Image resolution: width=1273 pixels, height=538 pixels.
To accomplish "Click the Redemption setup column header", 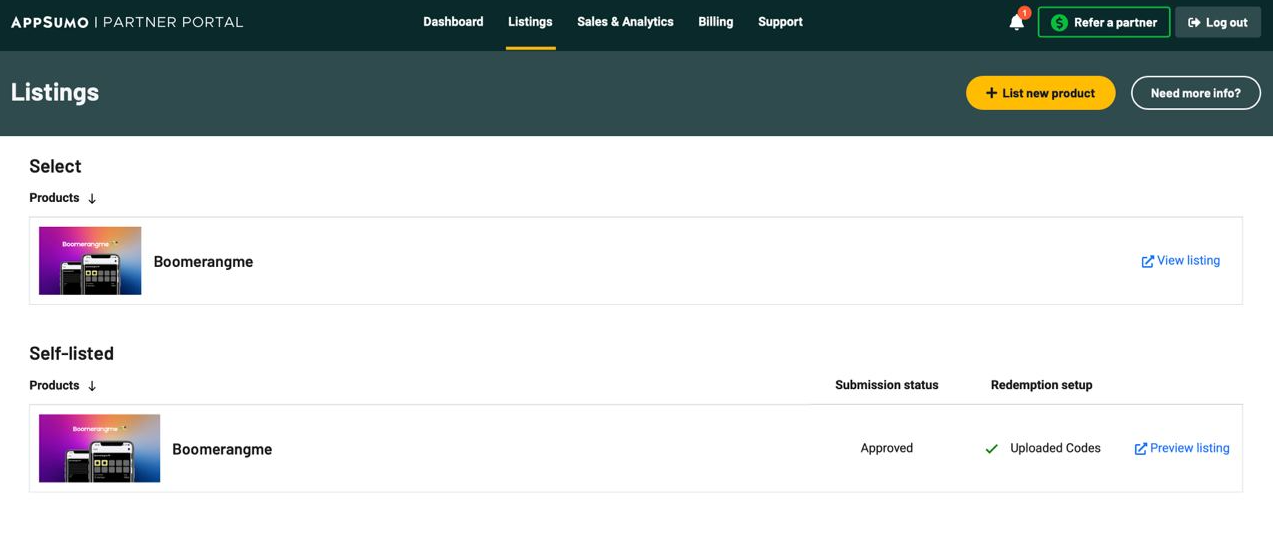I will (1041, 385).
